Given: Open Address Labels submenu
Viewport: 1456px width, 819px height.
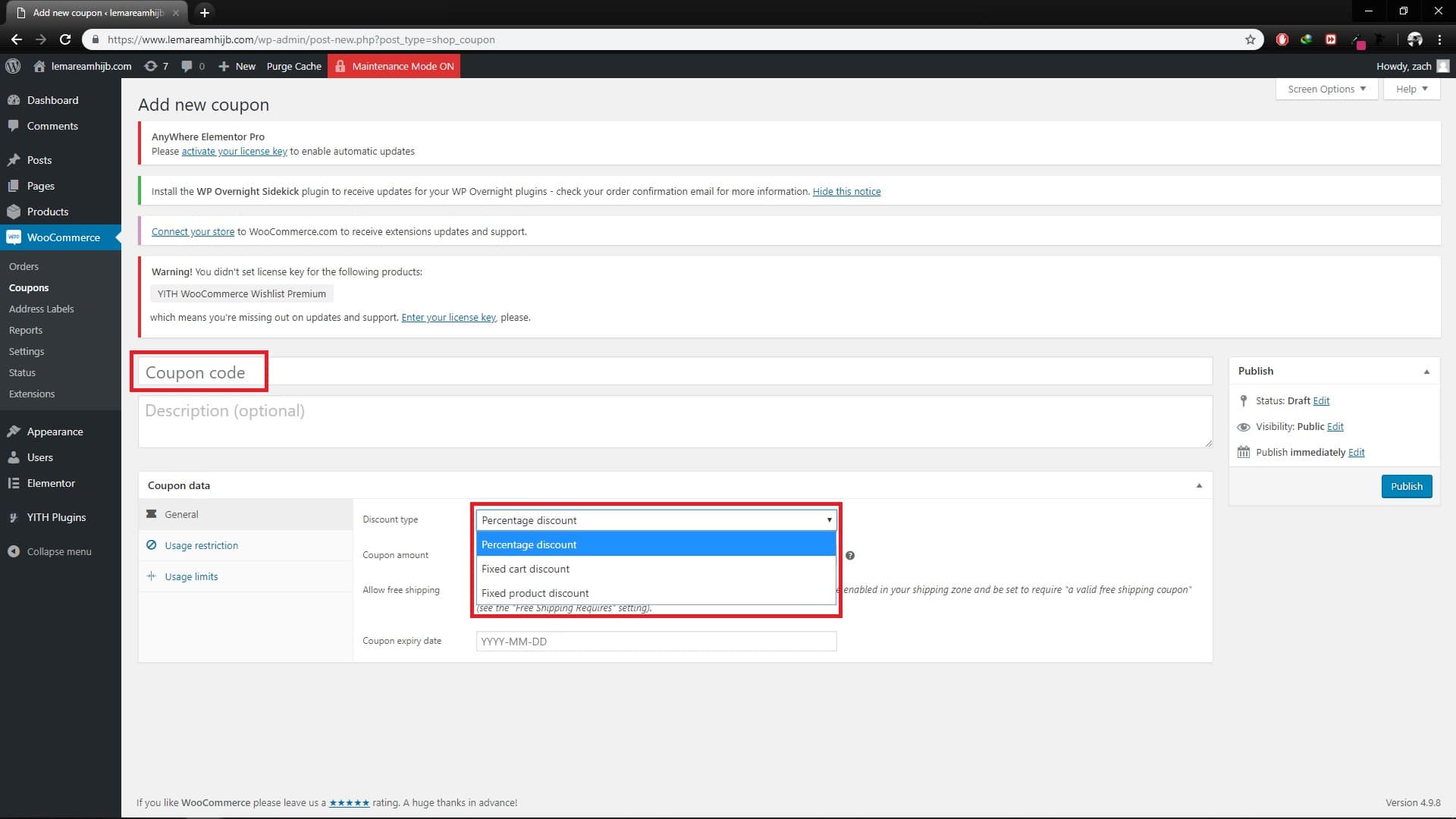Looking at the screenshot, I should 42,309.
